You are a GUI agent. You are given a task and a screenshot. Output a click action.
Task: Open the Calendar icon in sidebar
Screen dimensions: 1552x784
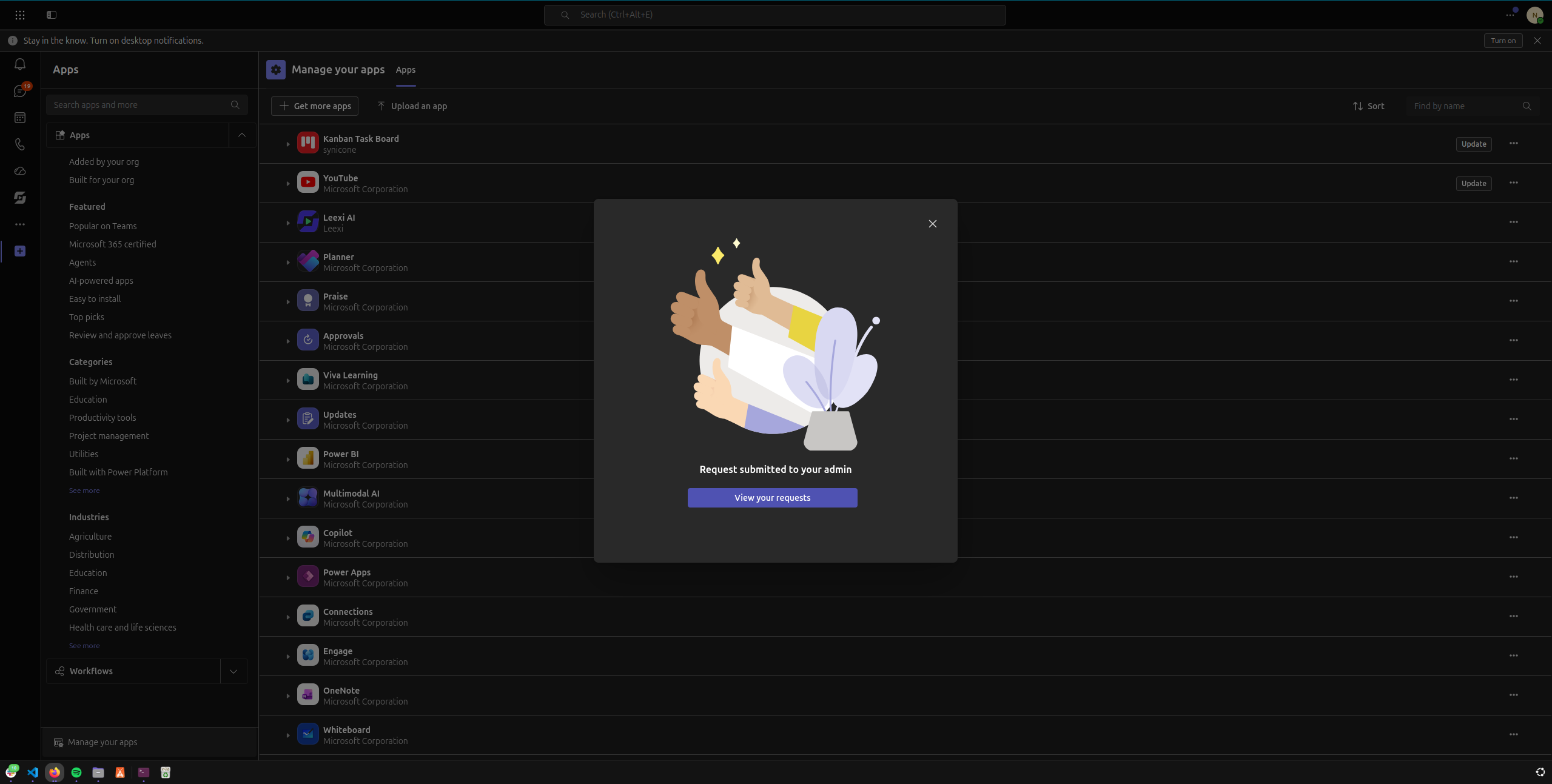point(20,118)
